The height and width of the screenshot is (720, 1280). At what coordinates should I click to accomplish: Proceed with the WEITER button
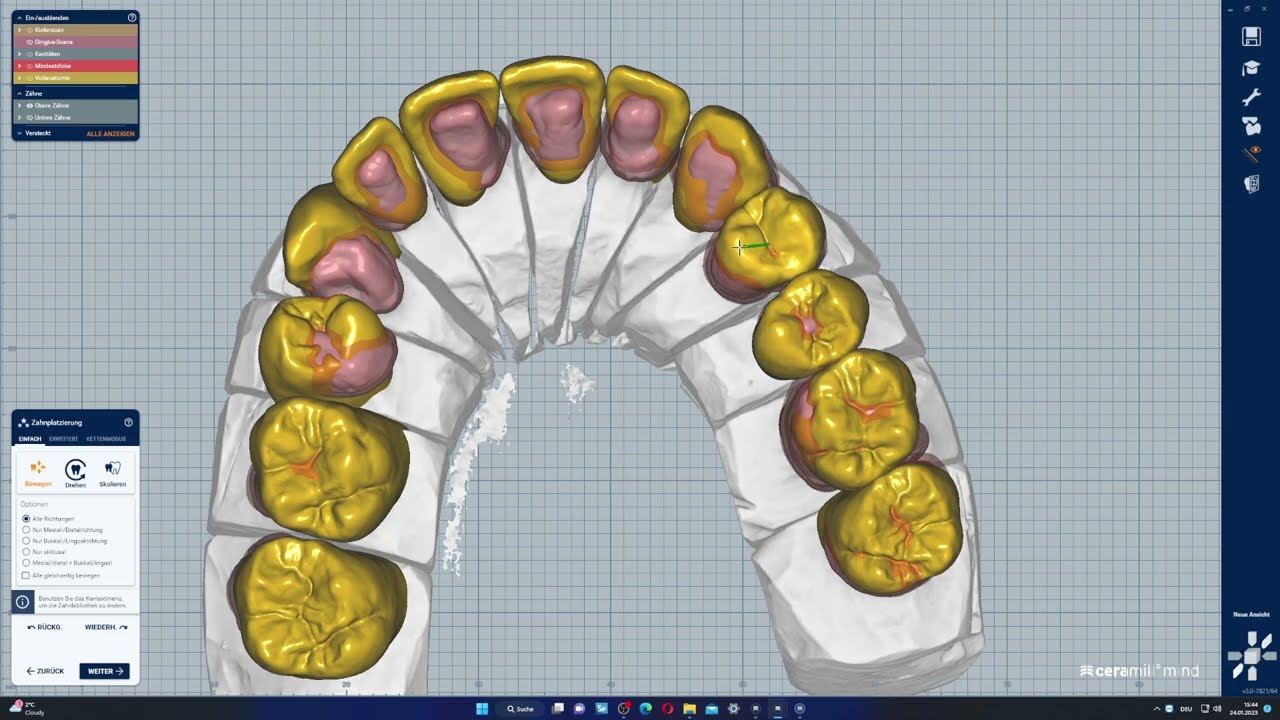coord(105,671)
